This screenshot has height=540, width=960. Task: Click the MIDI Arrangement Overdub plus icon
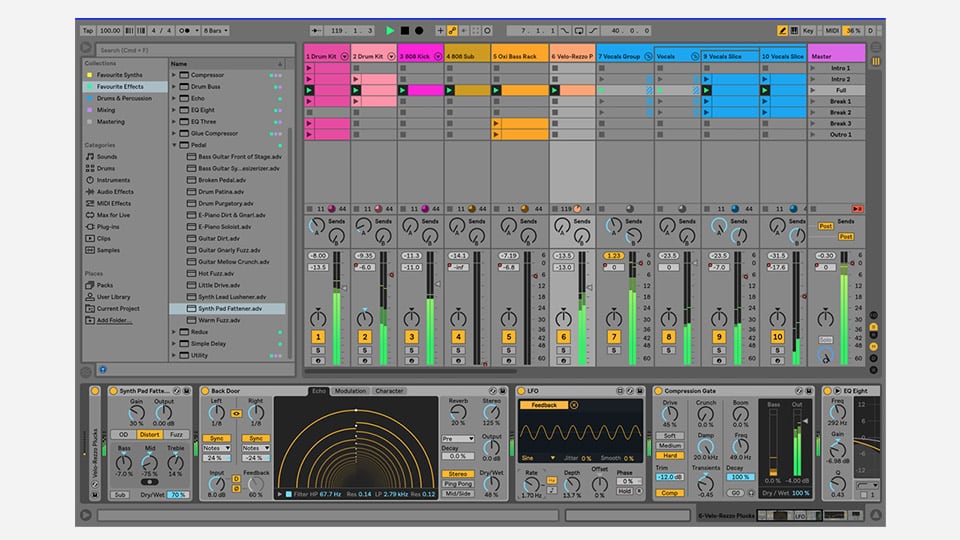click(440, 30)
